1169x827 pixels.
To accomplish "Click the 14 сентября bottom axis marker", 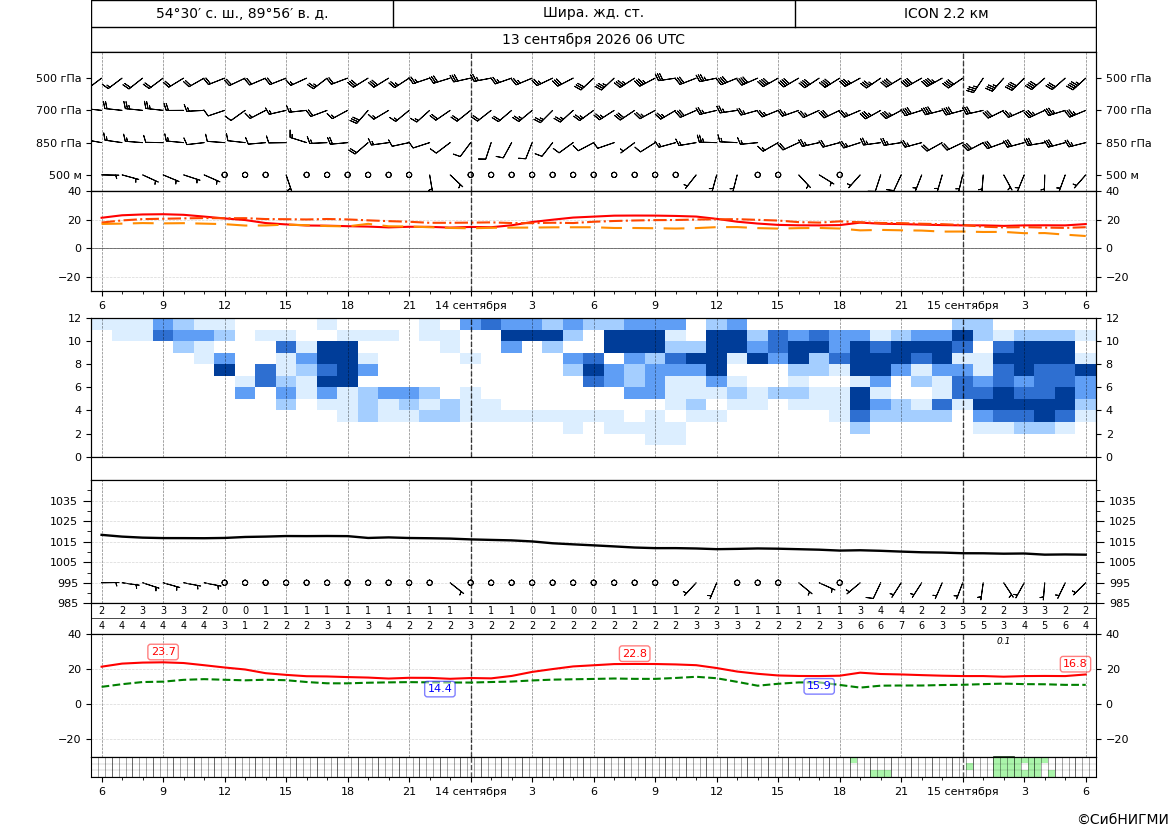I will (470, 791).
